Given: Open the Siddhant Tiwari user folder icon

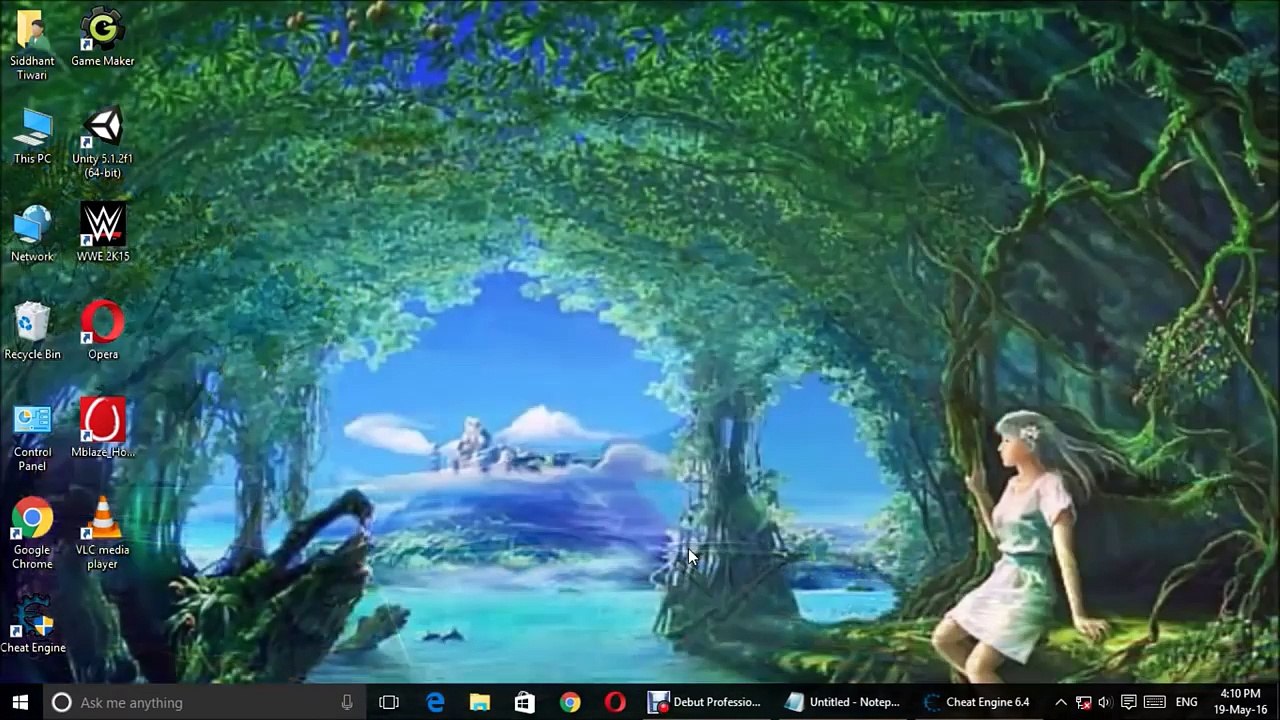Looking at the screenshot, I should tap(32, 45).
